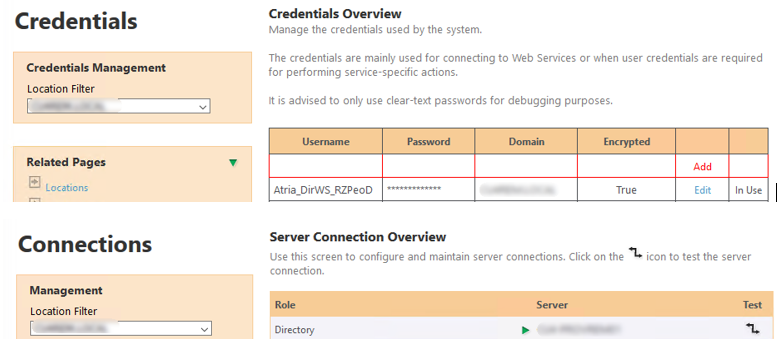Click the Encrypted column header
Screen dimensions: 782x364
pos(626,141)
